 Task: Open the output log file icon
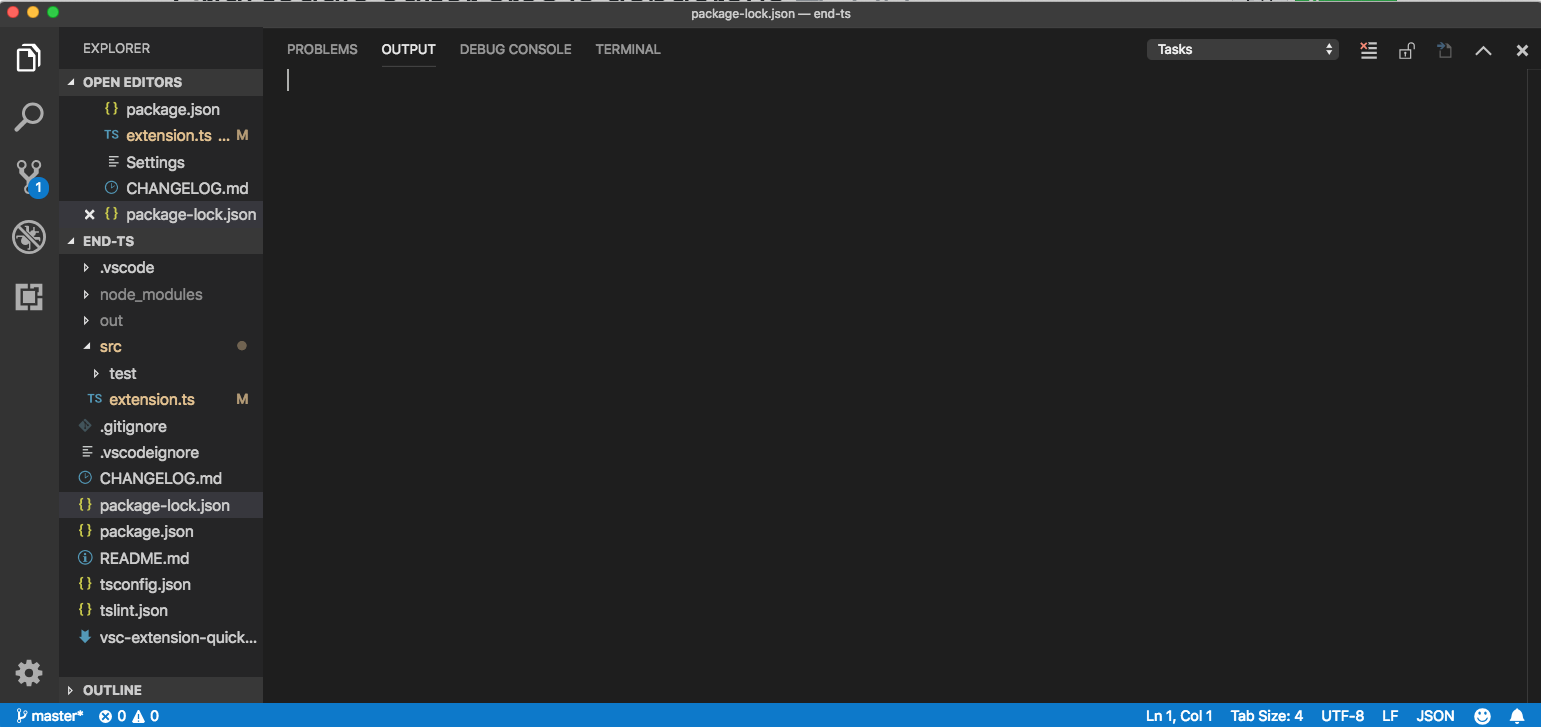coord(1444,50)
